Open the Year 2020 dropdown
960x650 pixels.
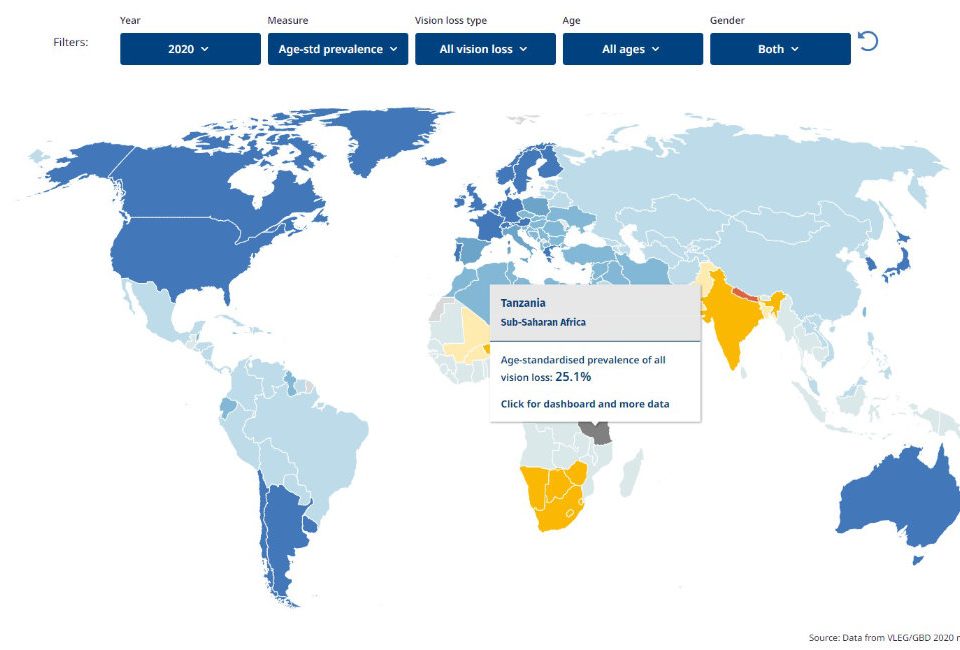pyautogui.click(x=190, y=49)
